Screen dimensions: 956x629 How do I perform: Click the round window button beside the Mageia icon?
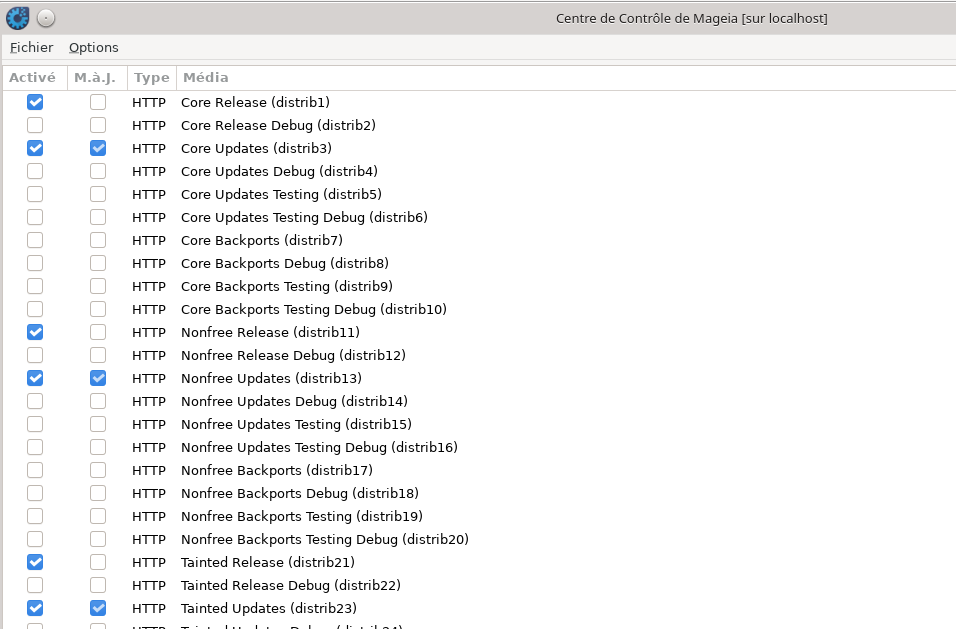point(46,18)
